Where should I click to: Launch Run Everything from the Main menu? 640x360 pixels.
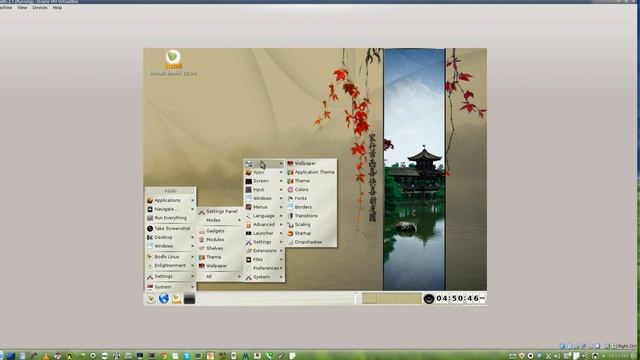[170, 218]
